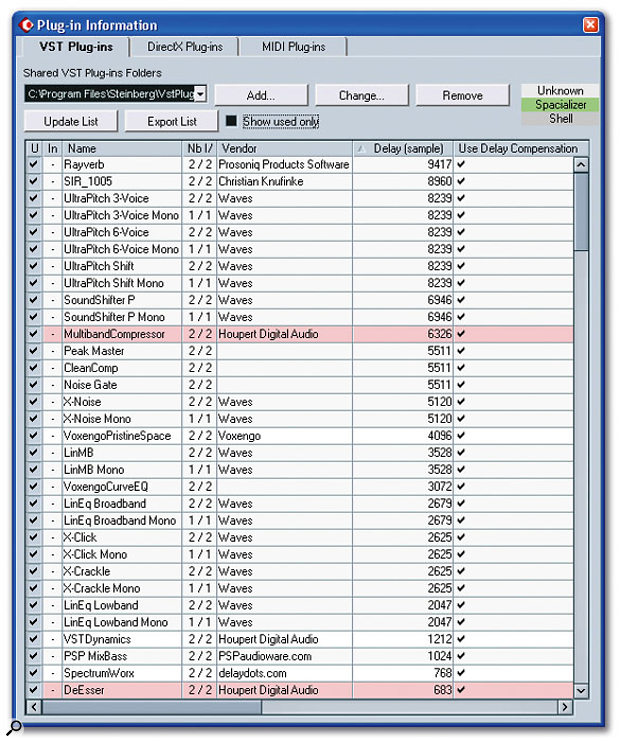Expand the shared VST plug-ins folder dropdown
Screen dimensions: 620x742
tap(200, 94)
